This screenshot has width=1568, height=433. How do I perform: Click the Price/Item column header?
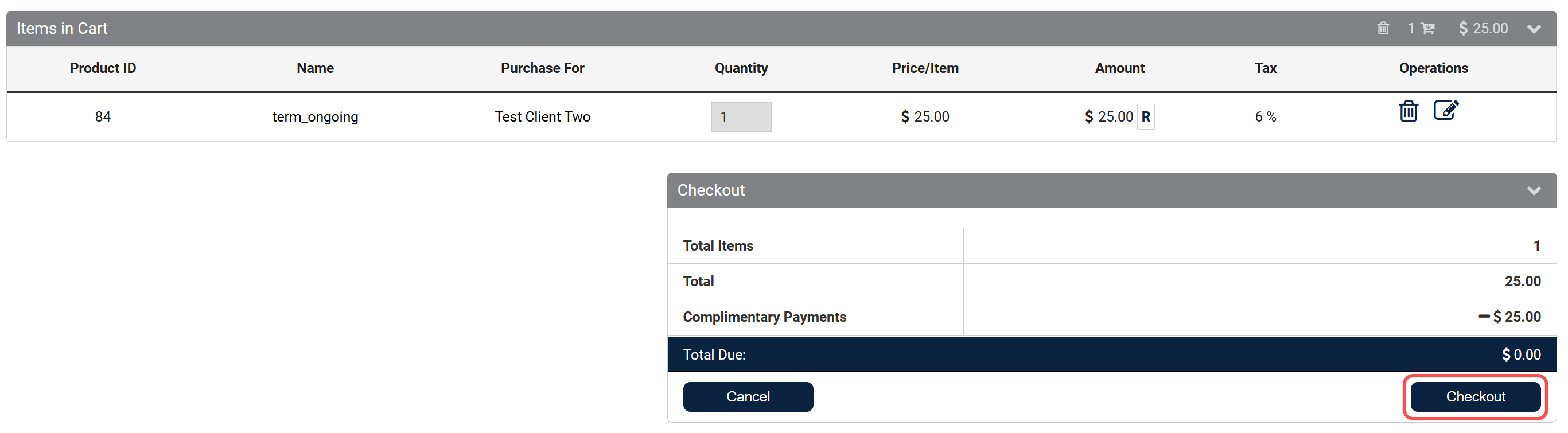(925, 68)
